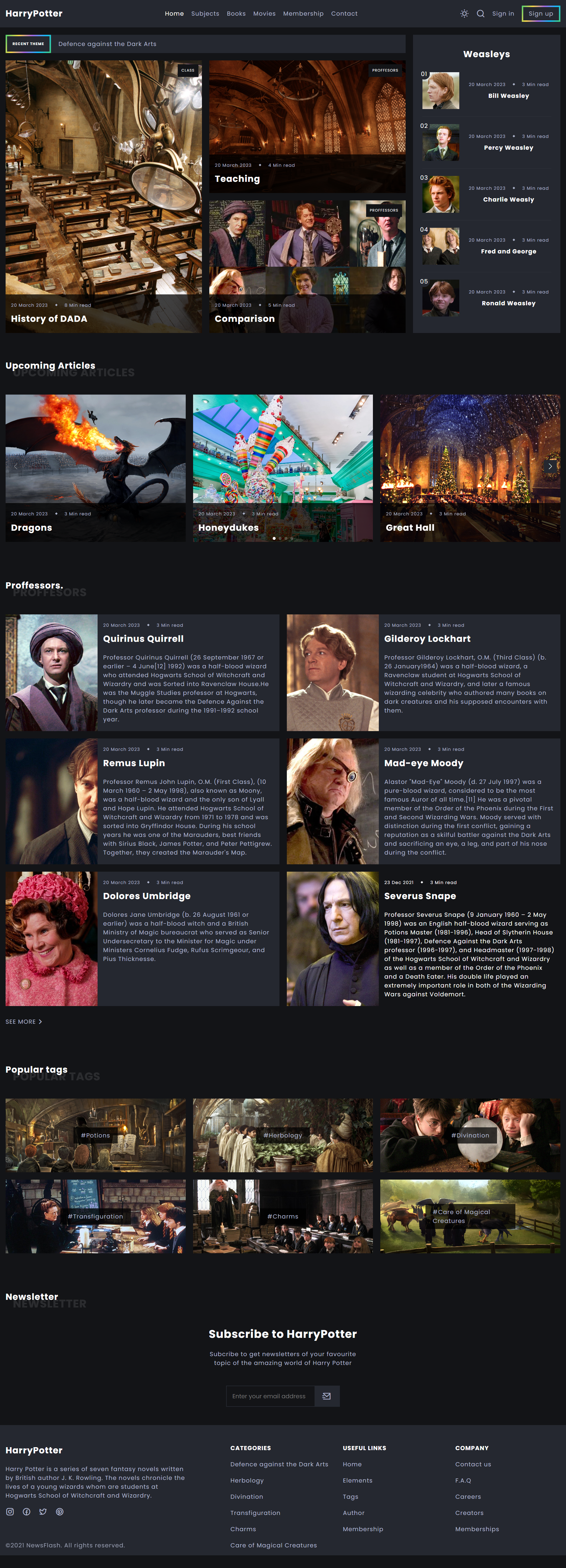Open Careers link in footer Company column
Screen dimensions: 566x1568
click(468, 1496)
